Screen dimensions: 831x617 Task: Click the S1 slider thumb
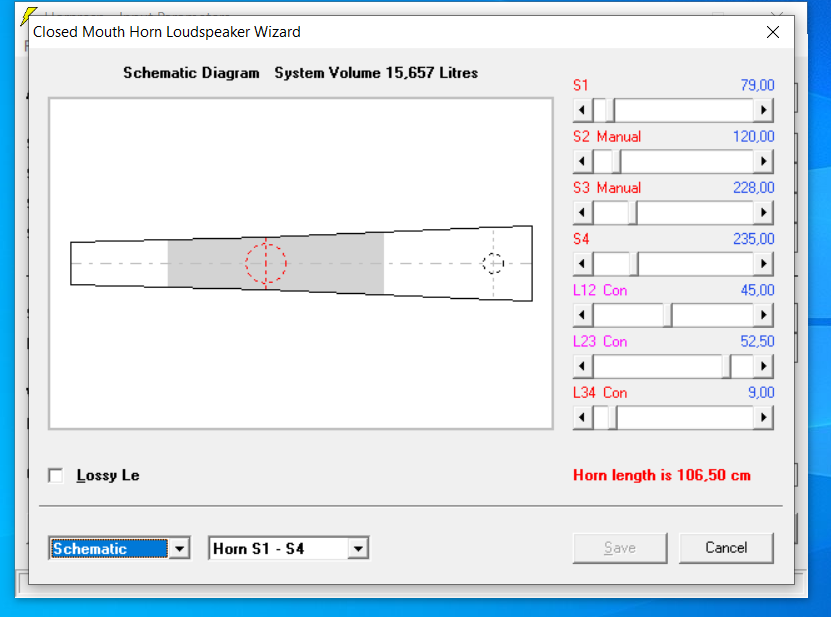coord(610,110)
